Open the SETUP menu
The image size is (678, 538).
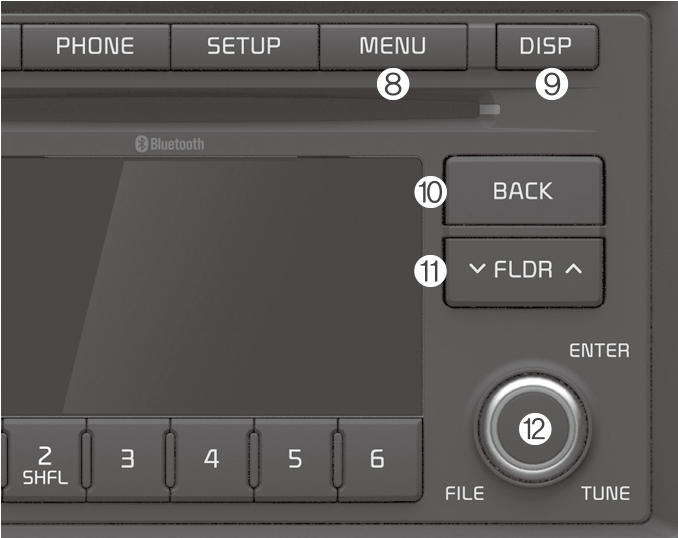click(243, 46)
